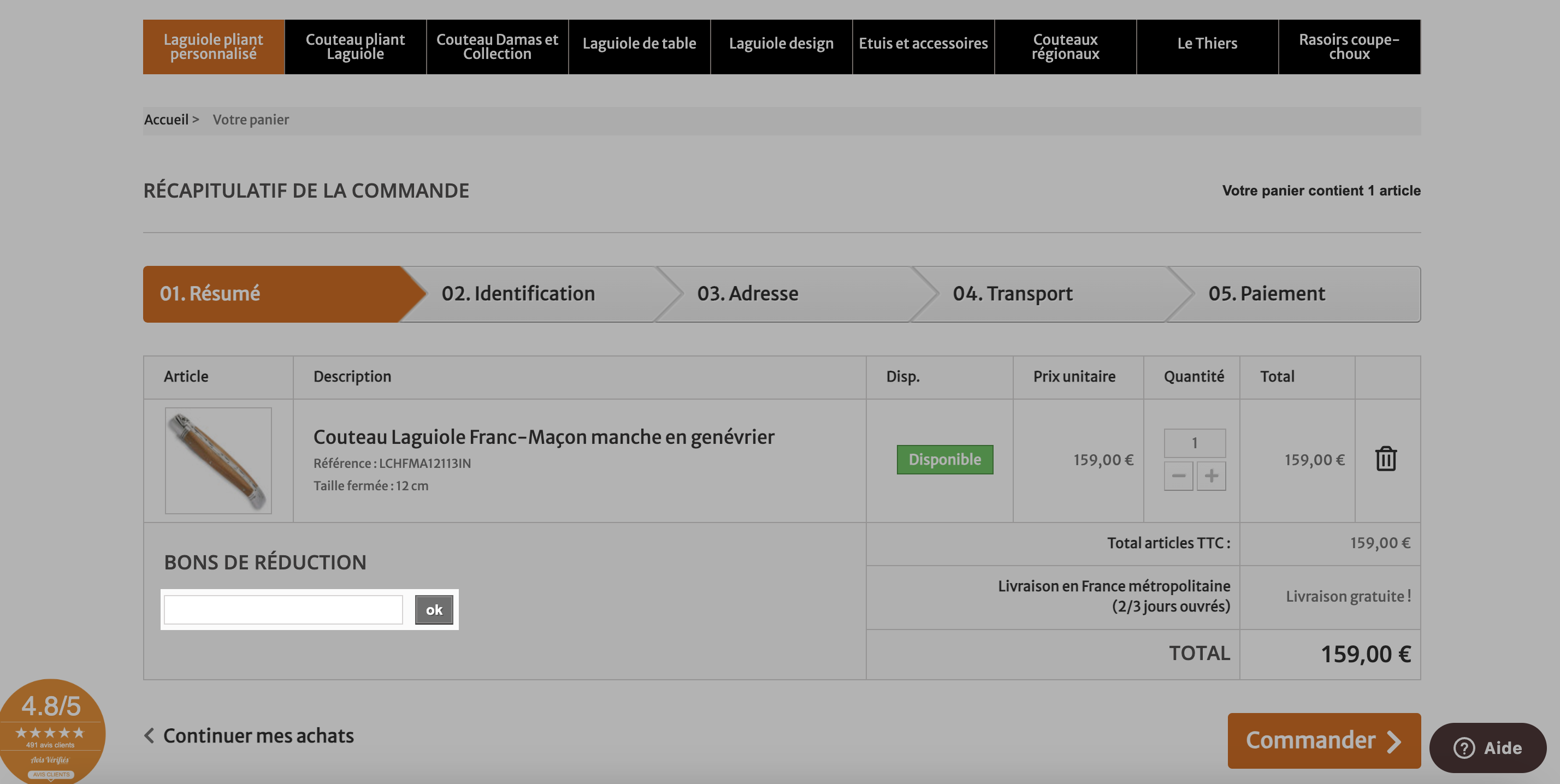Open the 4.8/5 verified reviews badge
The height and width of the screenshot is (784, 1560).
pos(51,732)
